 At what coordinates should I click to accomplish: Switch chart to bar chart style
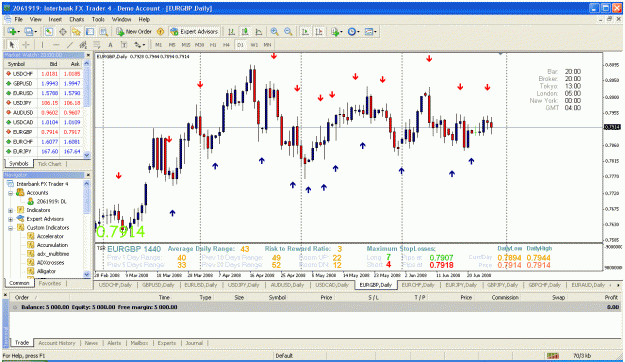tap(231, 31)
